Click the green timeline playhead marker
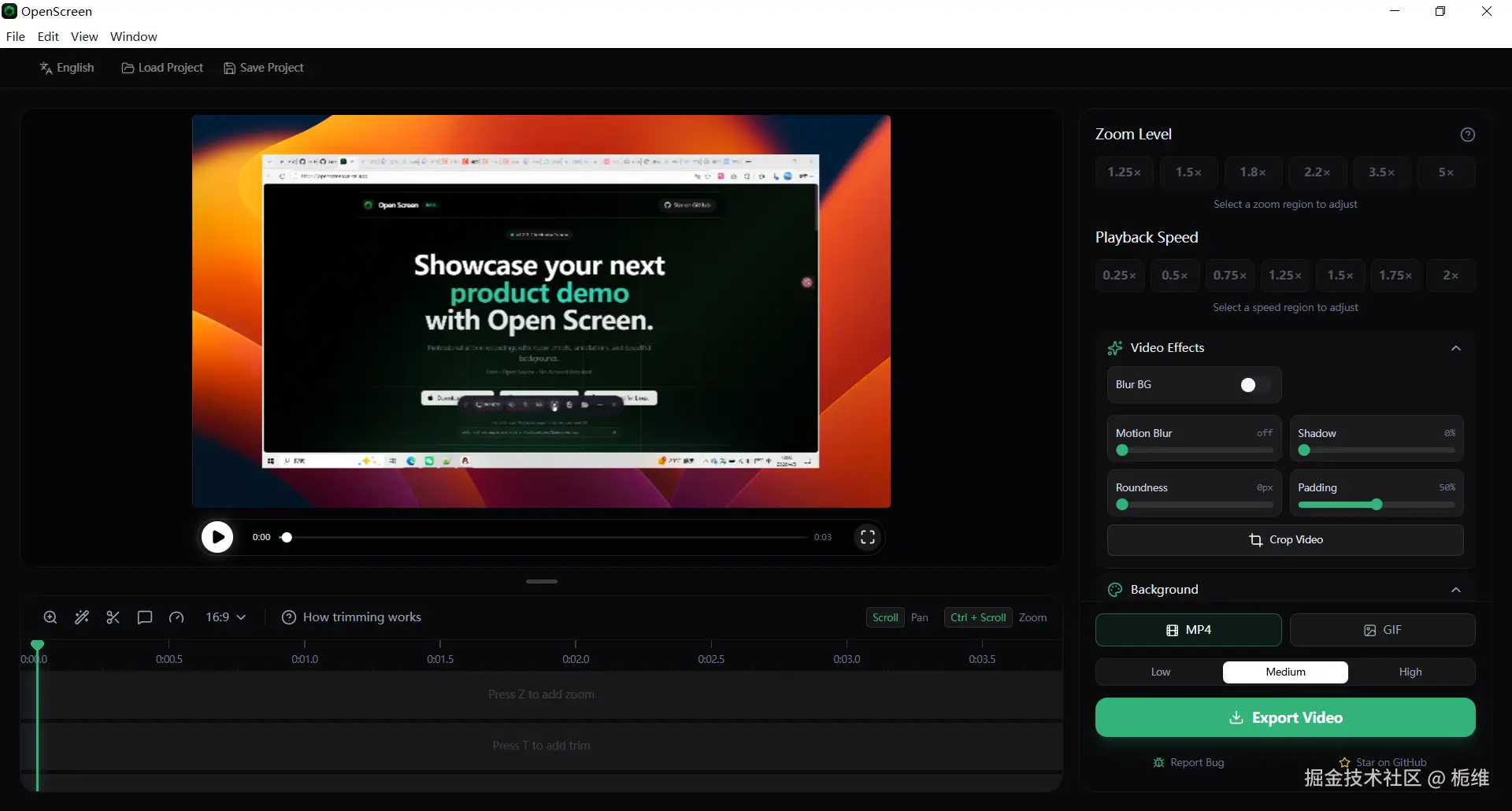The width and height of the screenshot is (1512, 811). 37,645
